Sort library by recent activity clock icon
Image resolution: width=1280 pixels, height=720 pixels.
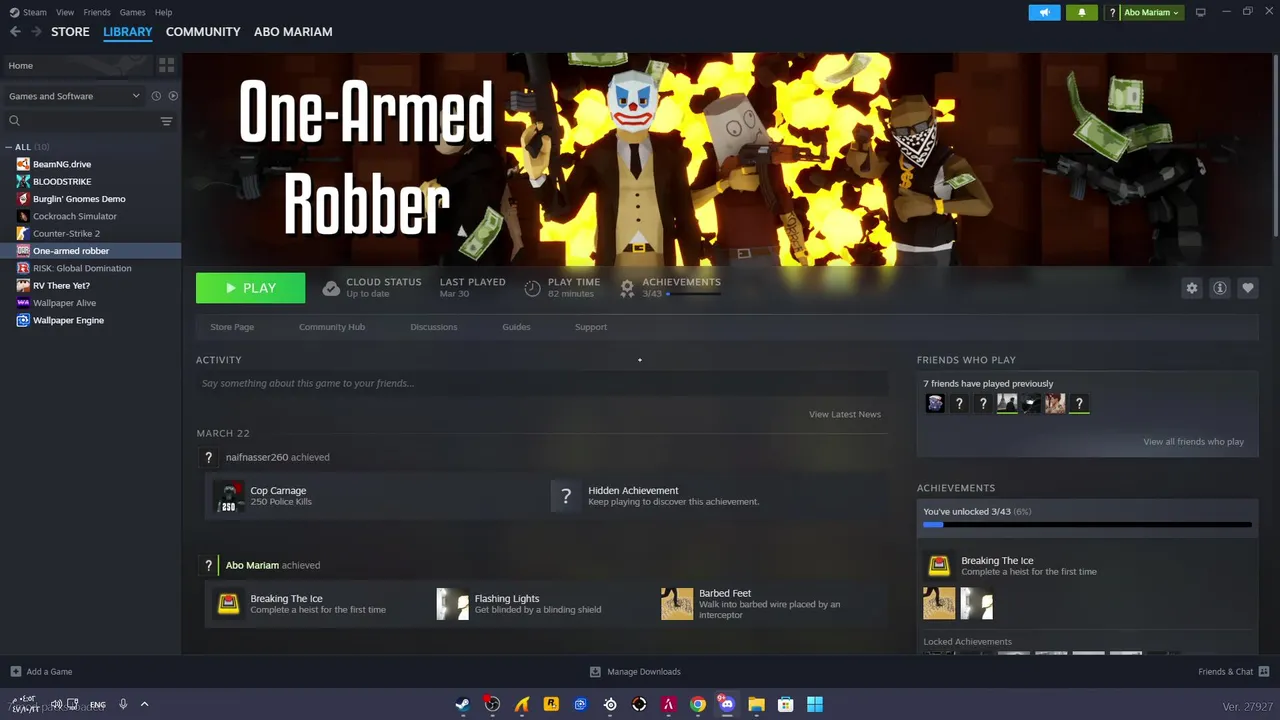156,96
